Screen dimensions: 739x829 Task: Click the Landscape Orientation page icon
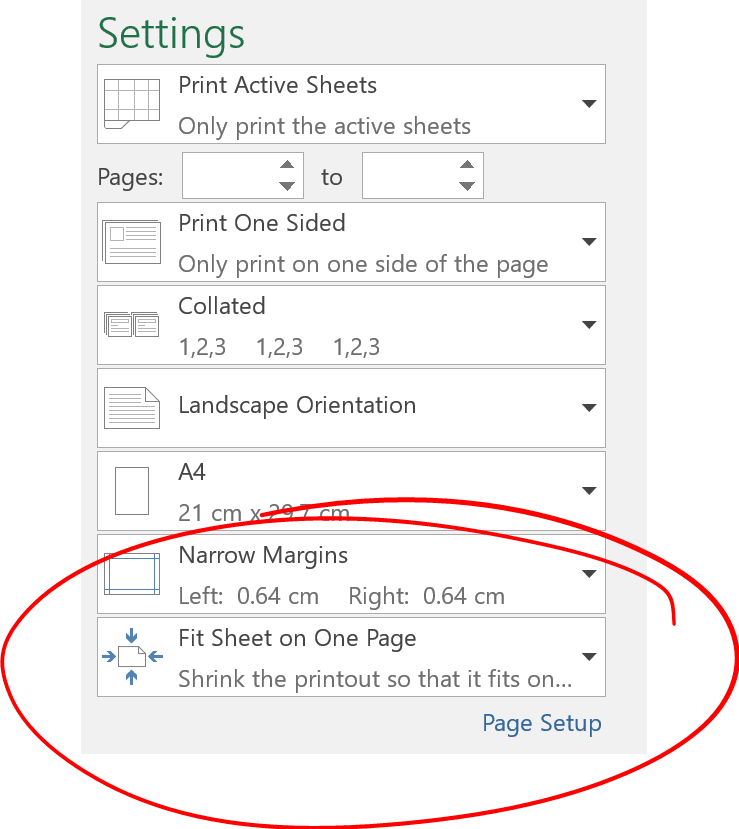coord(132,408)
